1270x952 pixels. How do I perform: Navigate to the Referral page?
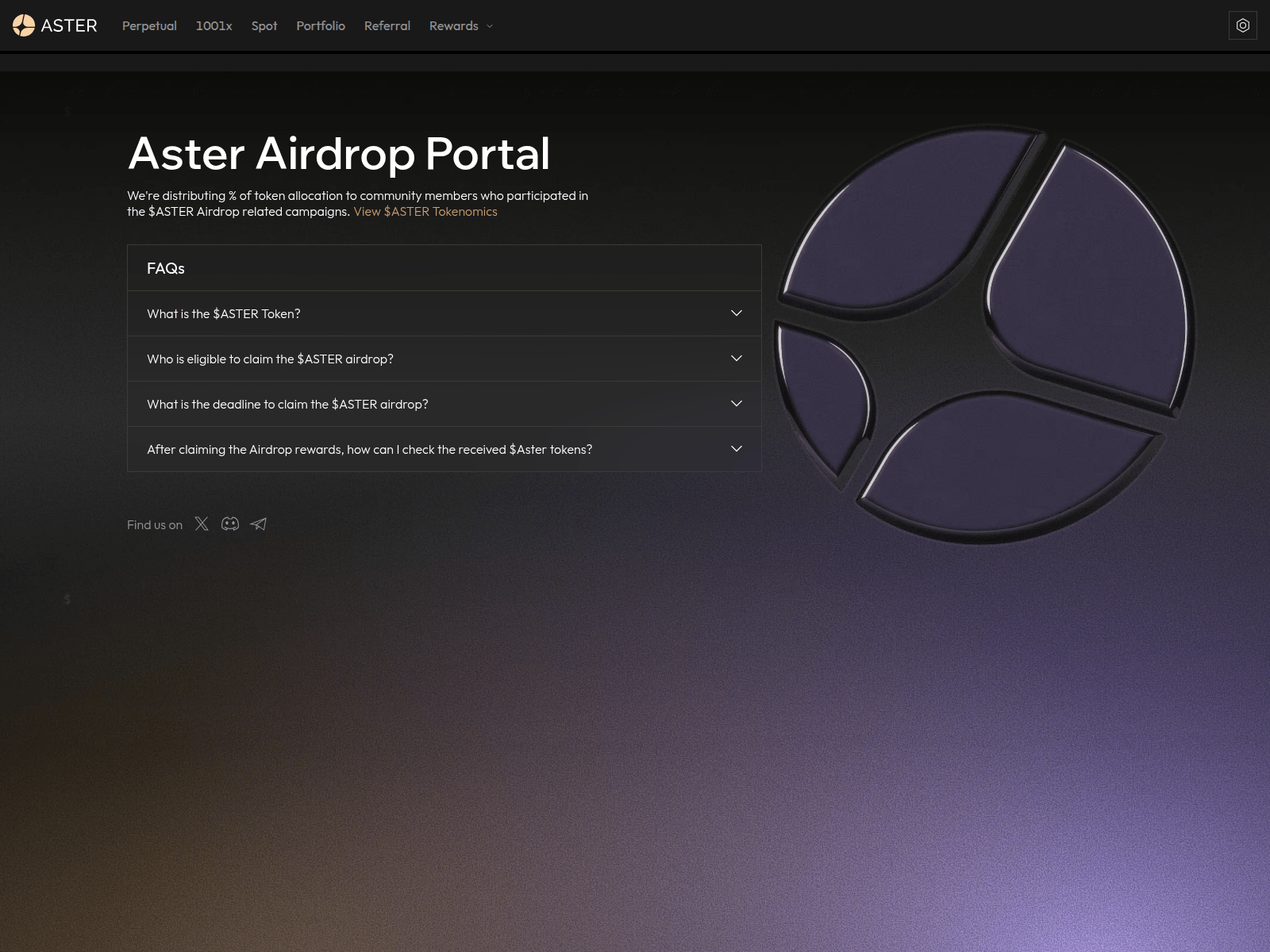point(387,25)
